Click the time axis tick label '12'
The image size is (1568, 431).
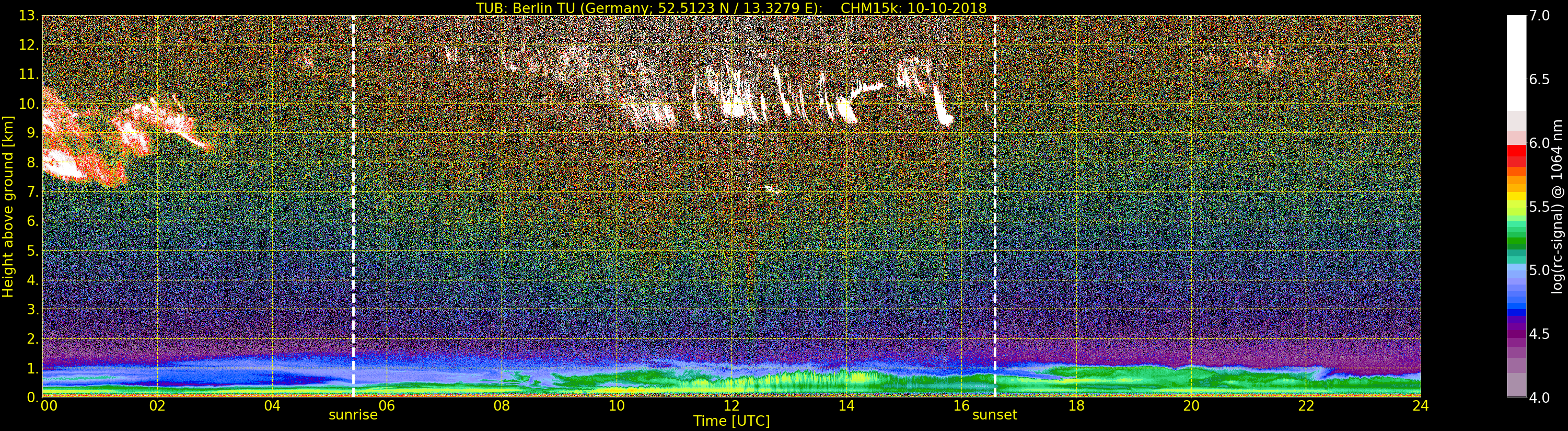point(731,405)
